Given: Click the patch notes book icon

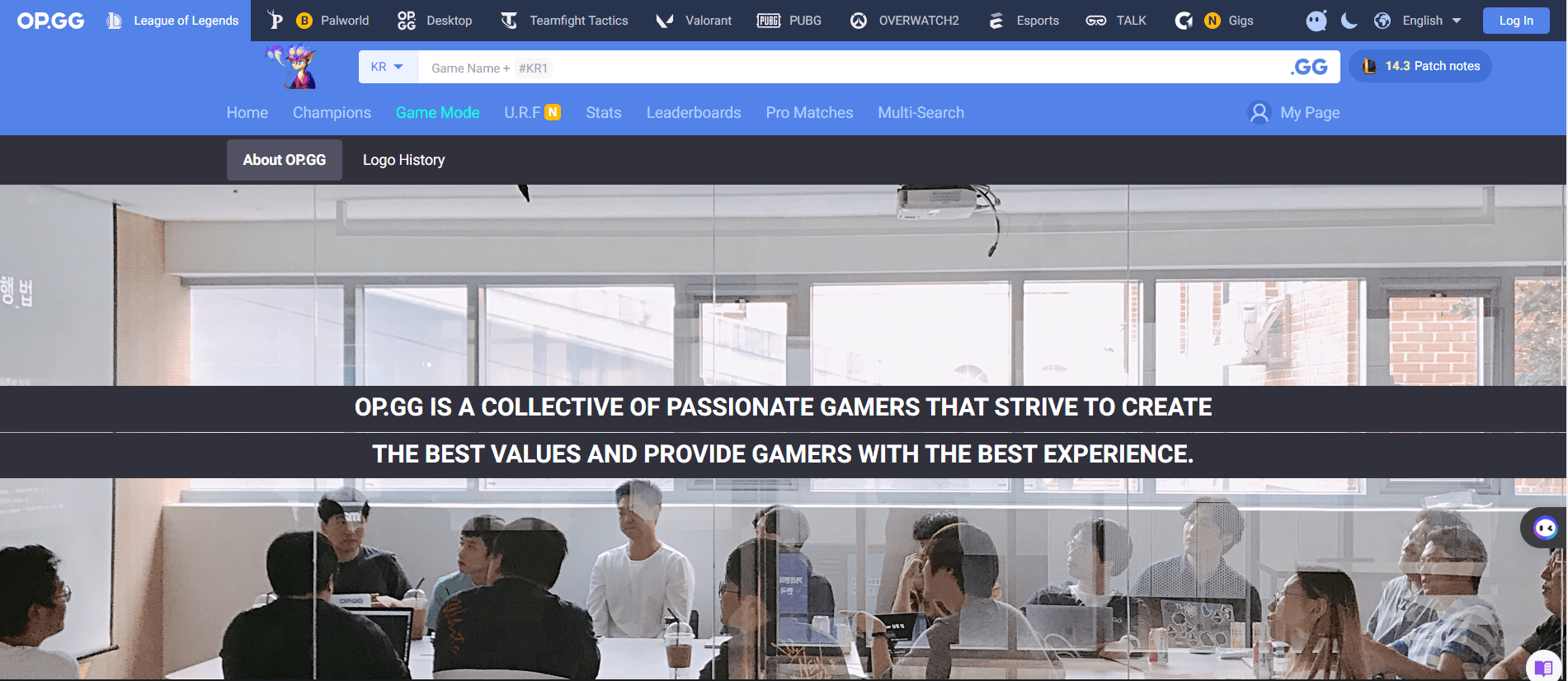Looking at the screenshot, I should coord(1369,66).
